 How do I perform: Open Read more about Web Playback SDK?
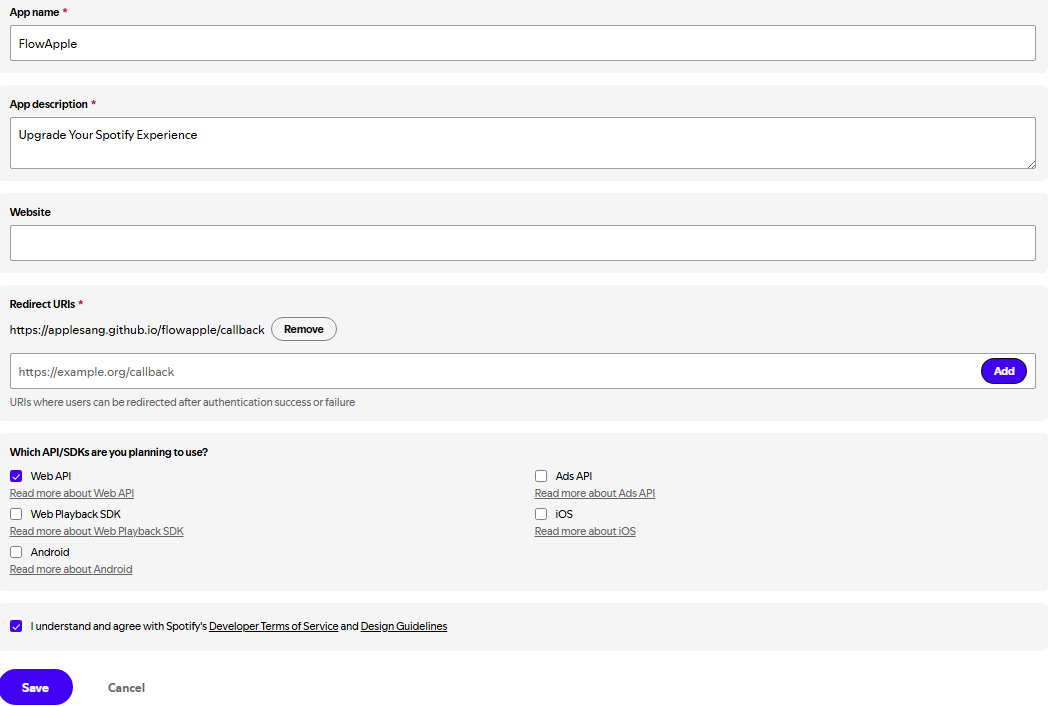(96, 531)
